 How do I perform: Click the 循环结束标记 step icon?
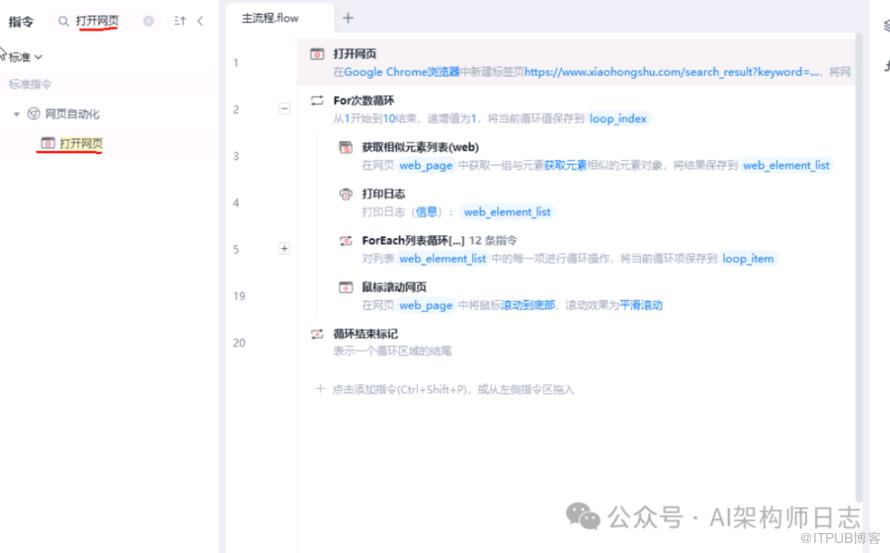(x=317, y=334)
